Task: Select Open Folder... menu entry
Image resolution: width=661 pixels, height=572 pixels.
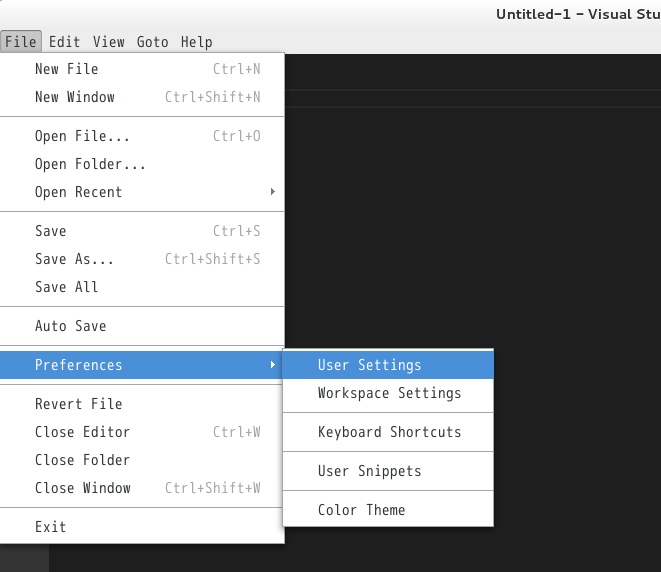Action: 90,164
